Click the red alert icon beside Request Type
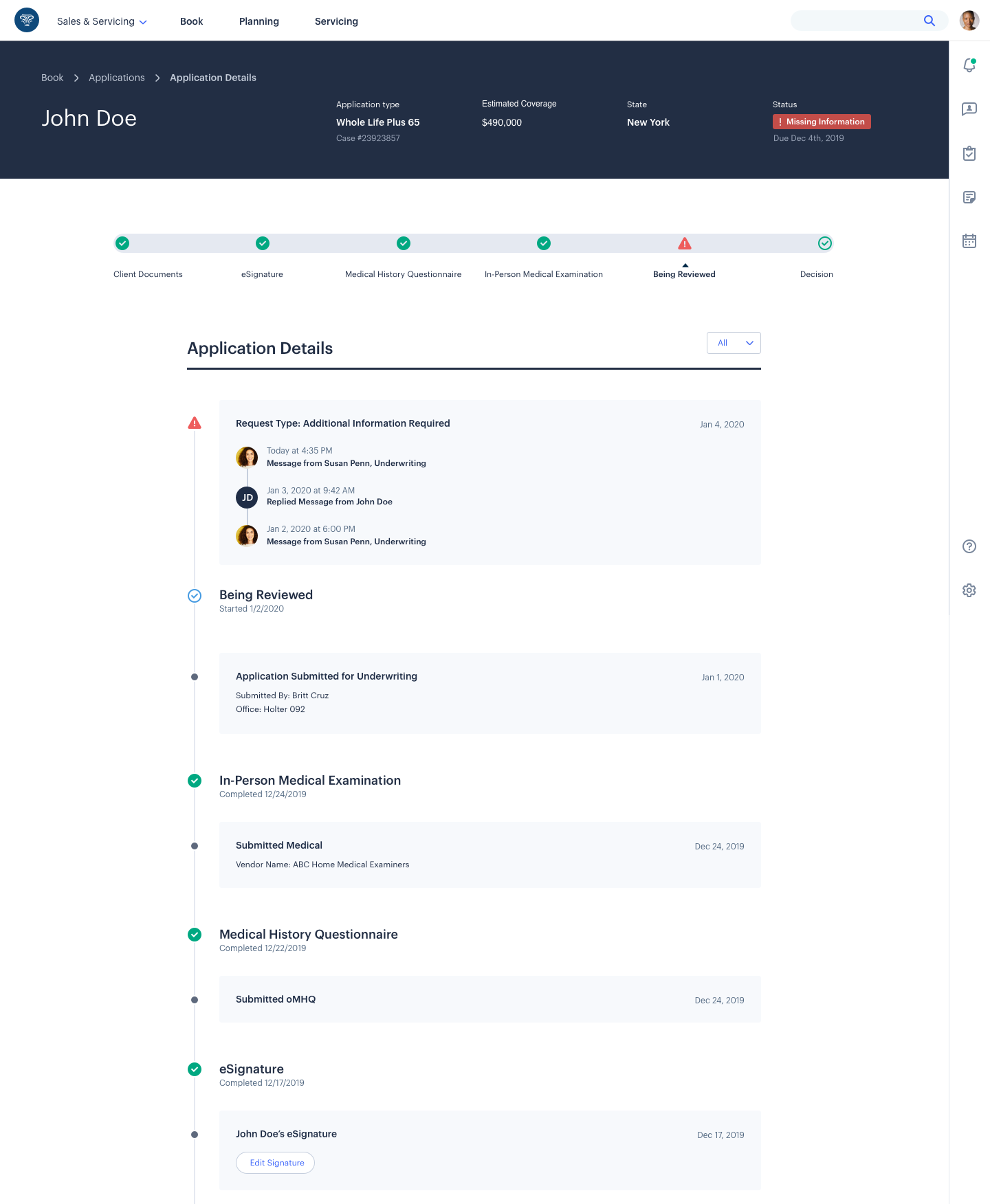The width and height of the screenshot is (990, 1204). pos(195,423)
